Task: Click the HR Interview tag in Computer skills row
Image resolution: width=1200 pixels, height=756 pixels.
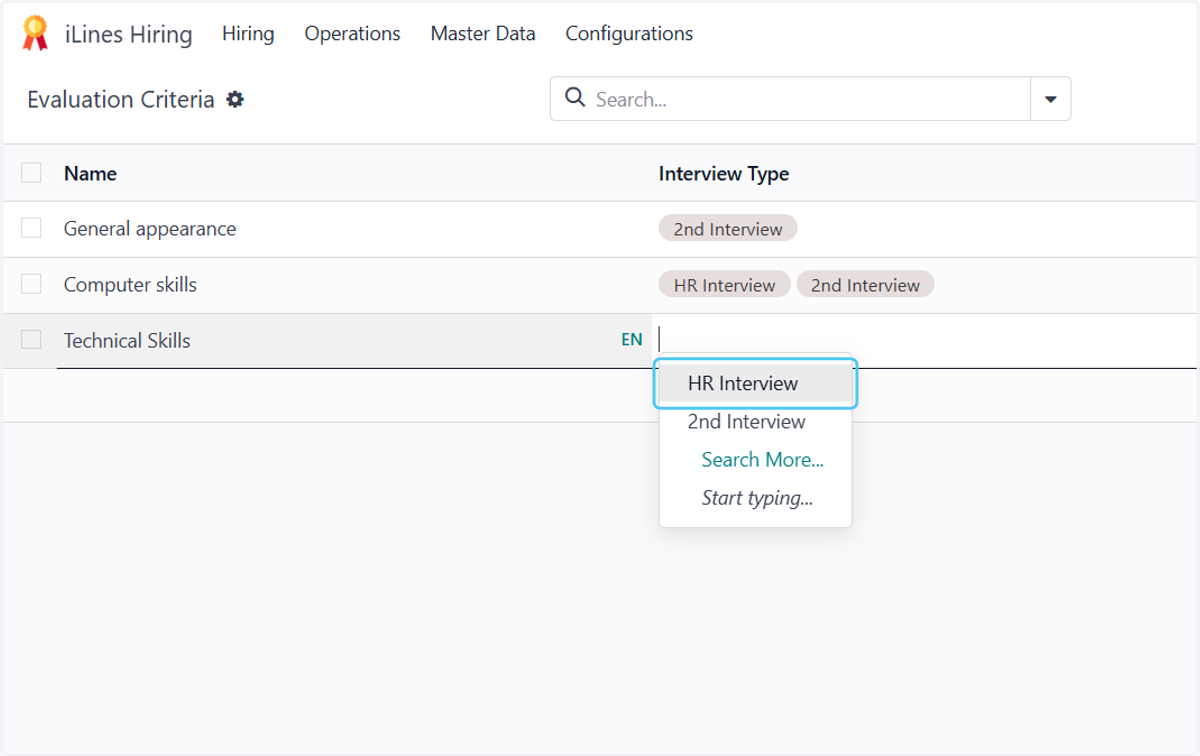Action: 724,285
